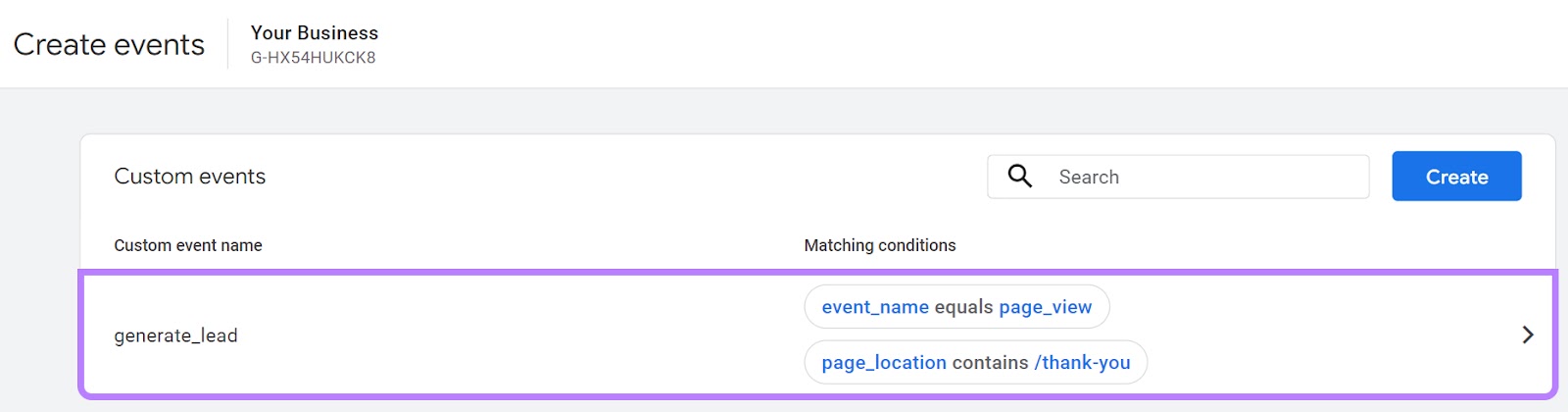Click the event_name parameter in first condition

click(x=874, y=307)
